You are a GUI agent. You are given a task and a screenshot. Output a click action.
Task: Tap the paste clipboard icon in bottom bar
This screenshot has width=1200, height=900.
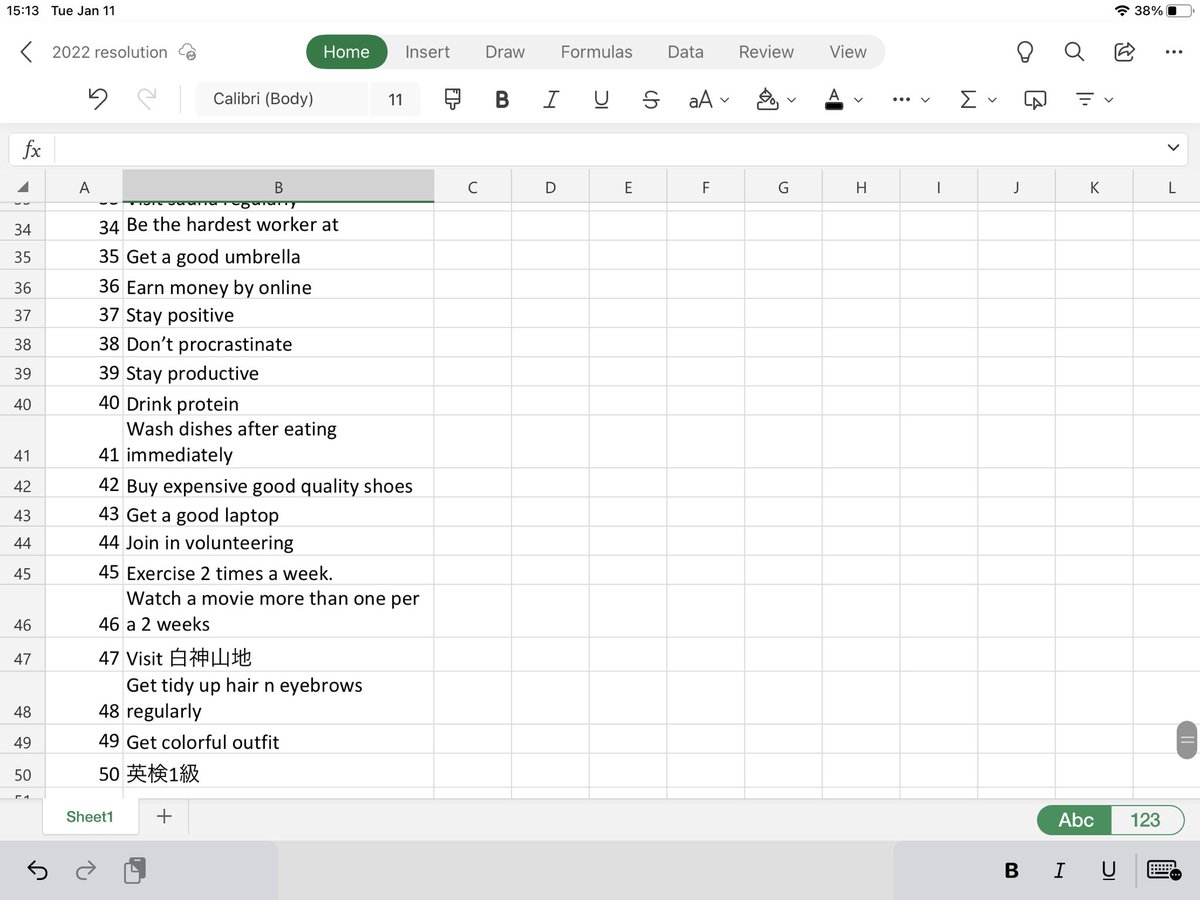coord(135,871)
